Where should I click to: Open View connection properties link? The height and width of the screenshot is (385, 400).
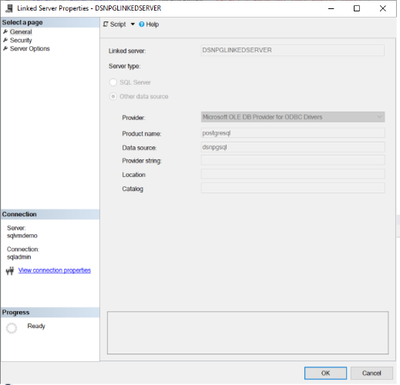[x=54, y=270]
